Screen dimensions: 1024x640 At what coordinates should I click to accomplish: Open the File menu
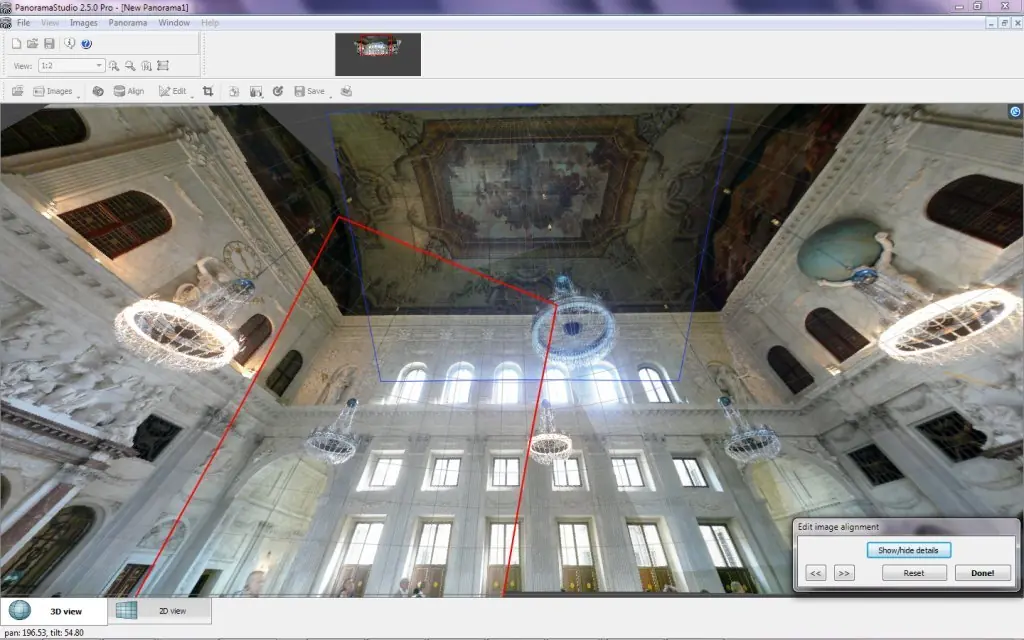[x=24, y=23]
